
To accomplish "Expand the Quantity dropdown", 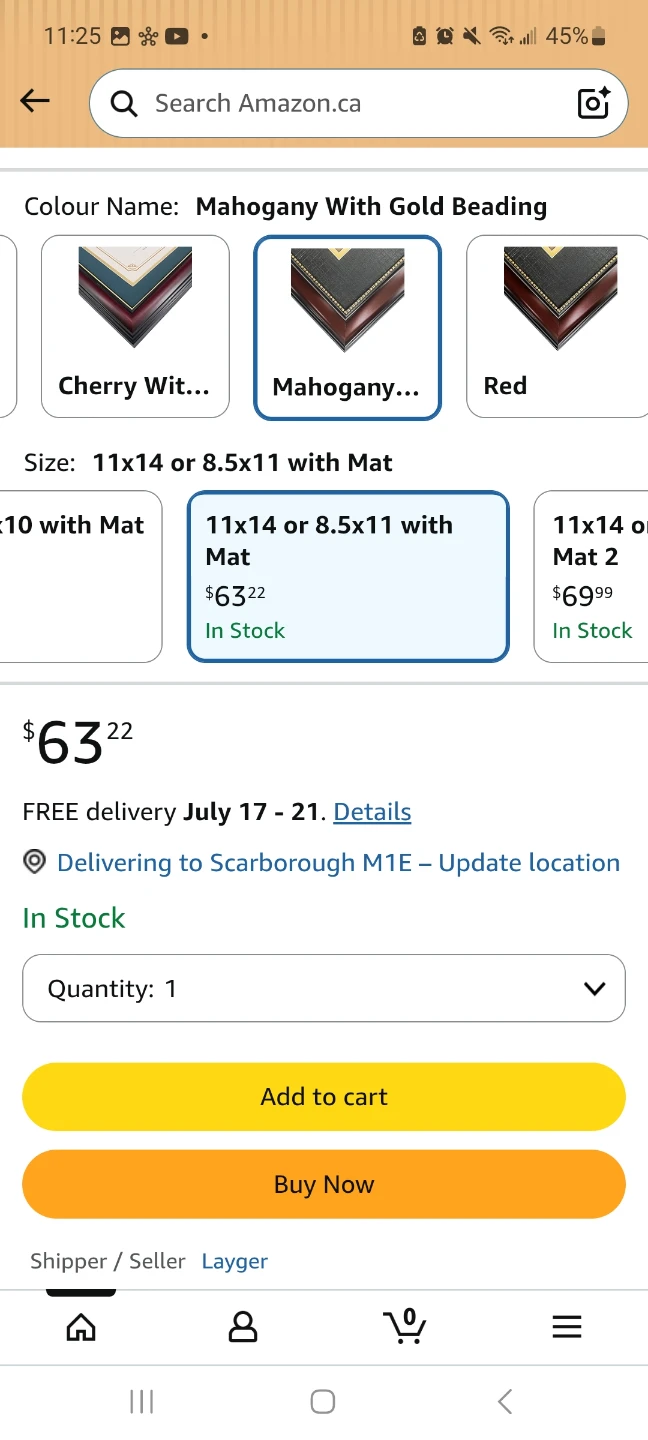I will click(324, 988).
